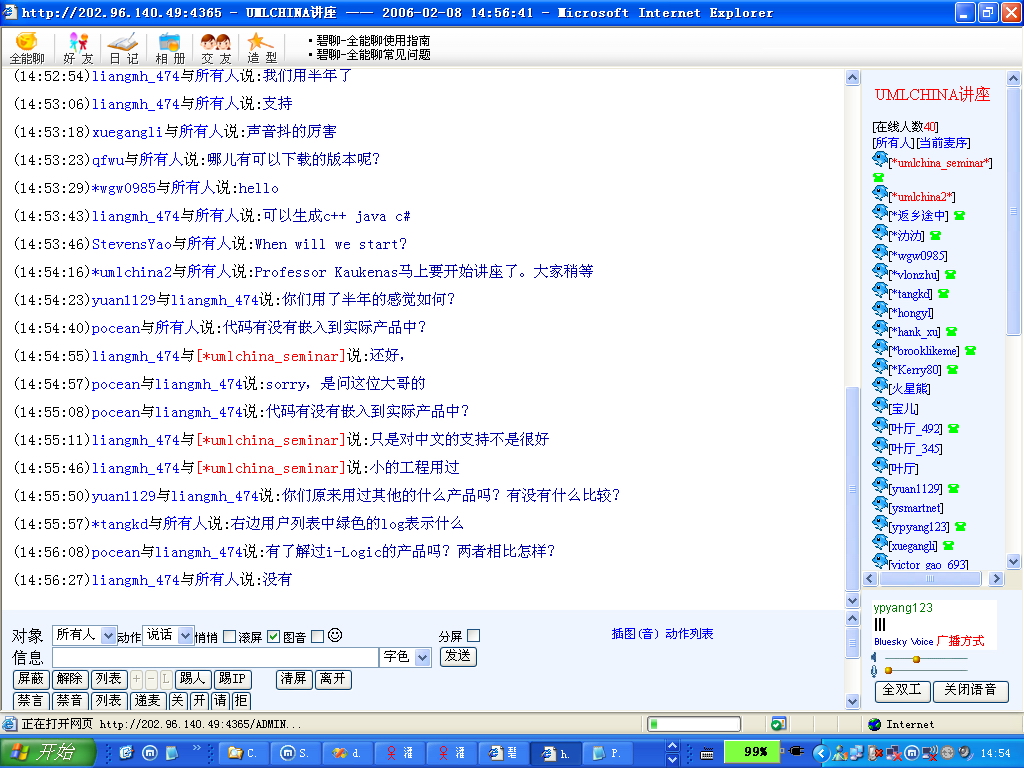Open the 字色 font color dropdown

point(405,657)
